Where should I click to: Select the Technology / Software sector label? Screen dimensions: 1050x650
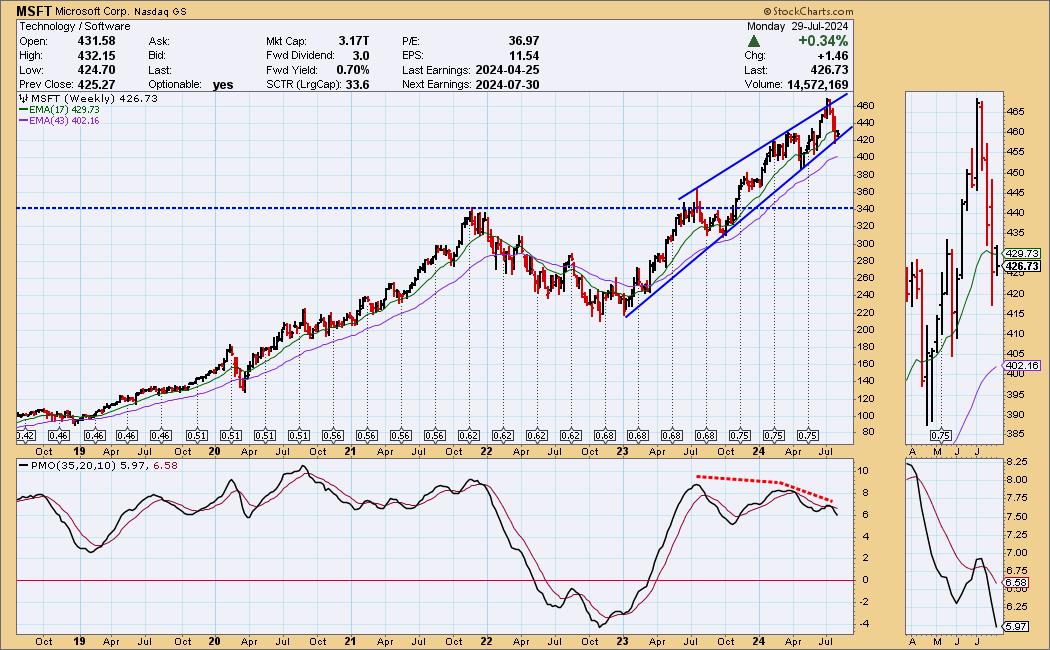click(x=74, y=26)
